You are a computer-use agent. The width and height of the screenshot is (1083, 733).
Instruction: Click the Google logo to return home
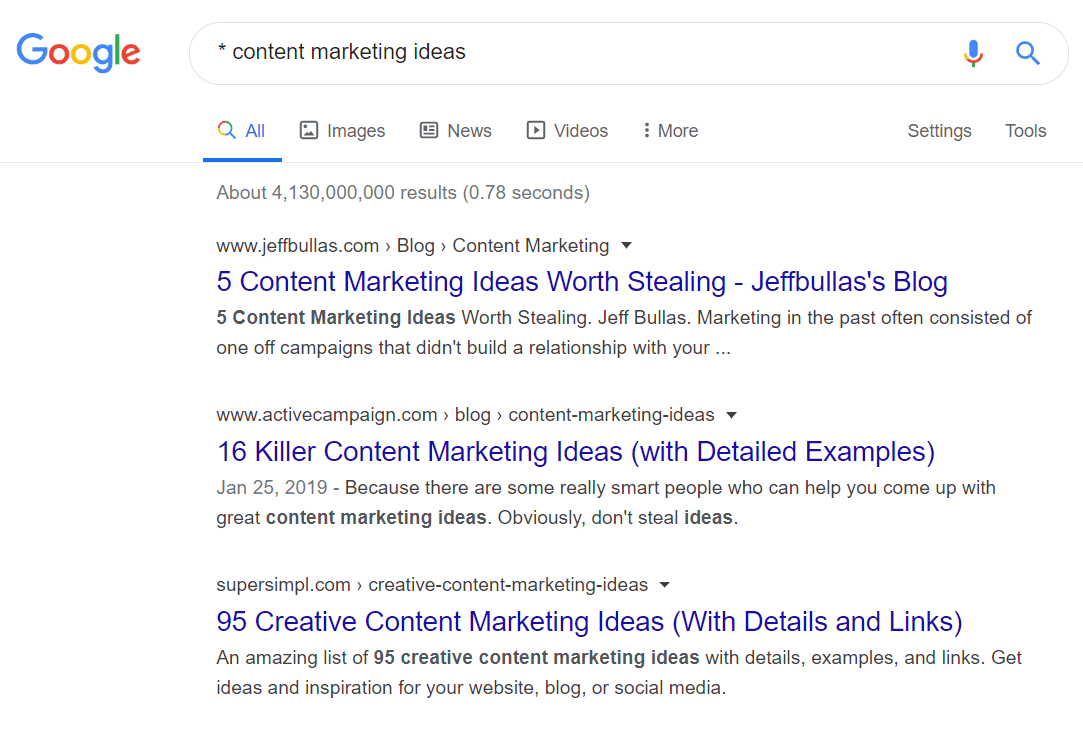[78, 52]
